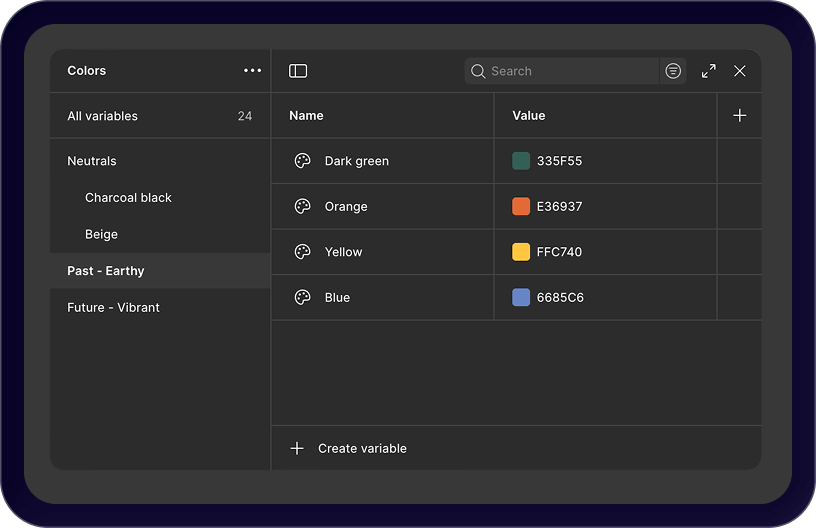Collapse the Neutrals group

point(92,161)
